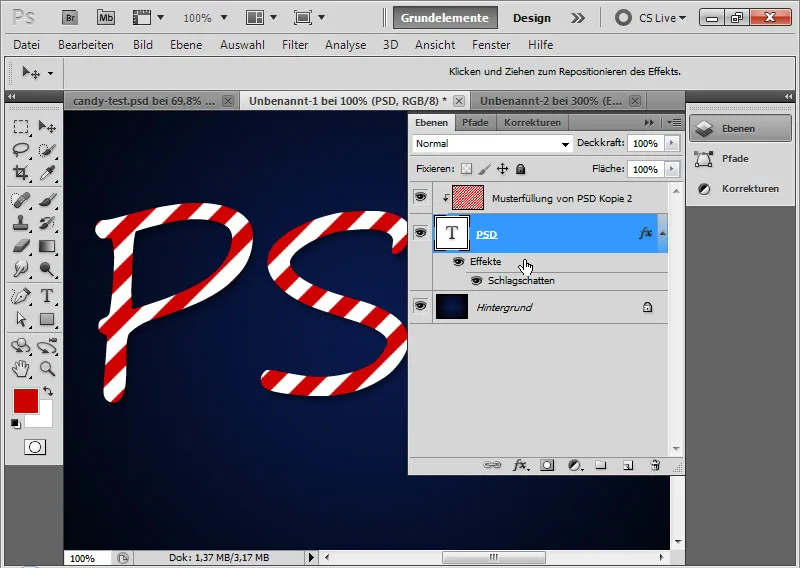Viewport: 800px width, 568px height.
Task: Open Korrekturen panel from collapsed dock
Action: click(740, 189)
